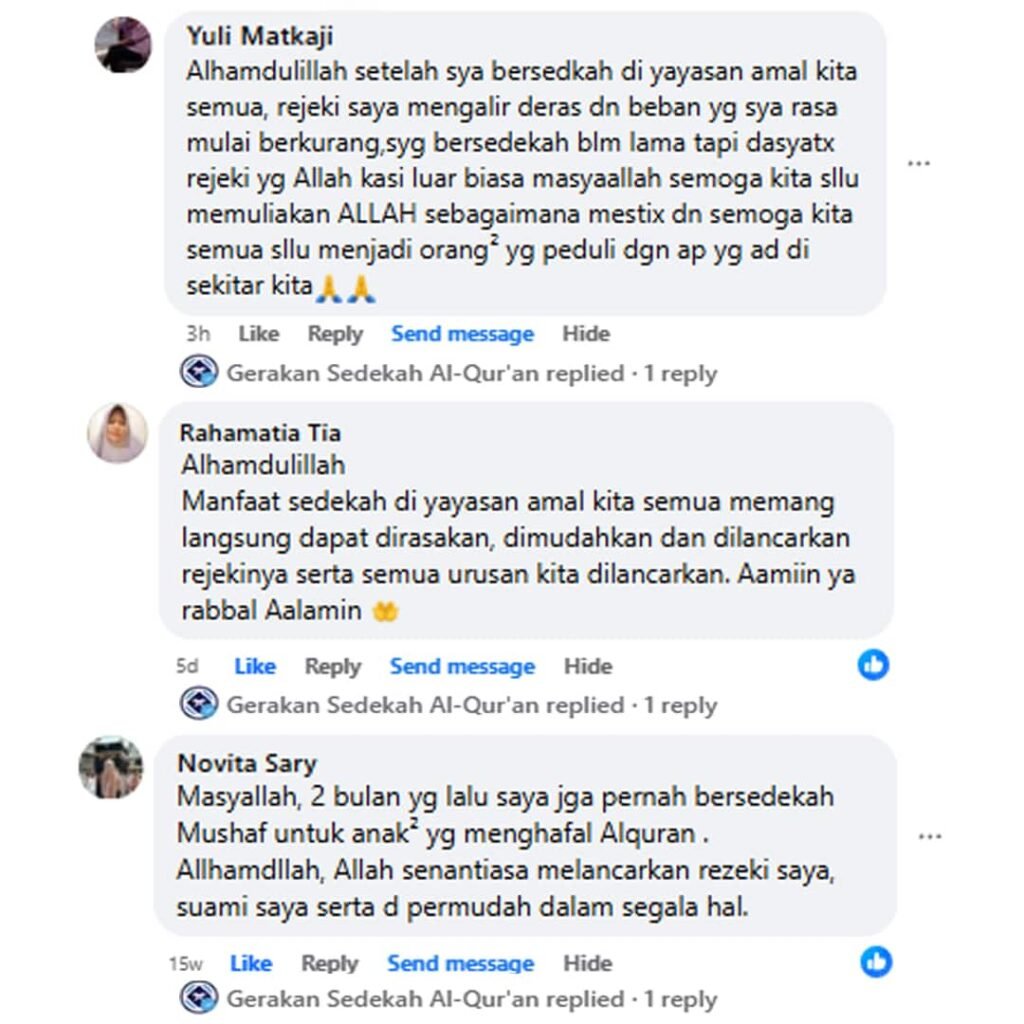This screenshot has width=1024, height=1024.
Task: Click the thumbs-up reaction on Rahamatia's comment
Action: pos(874,665)
